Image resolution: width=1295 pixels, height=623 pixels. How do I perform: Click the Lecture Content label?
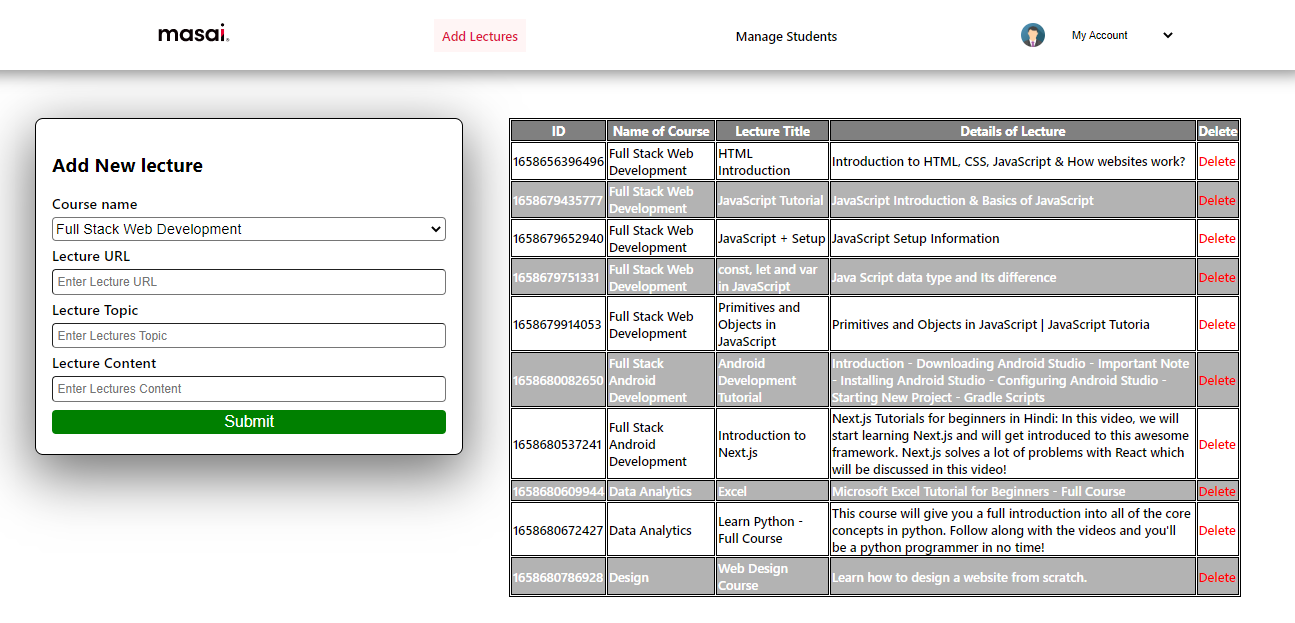coord(104,364)
